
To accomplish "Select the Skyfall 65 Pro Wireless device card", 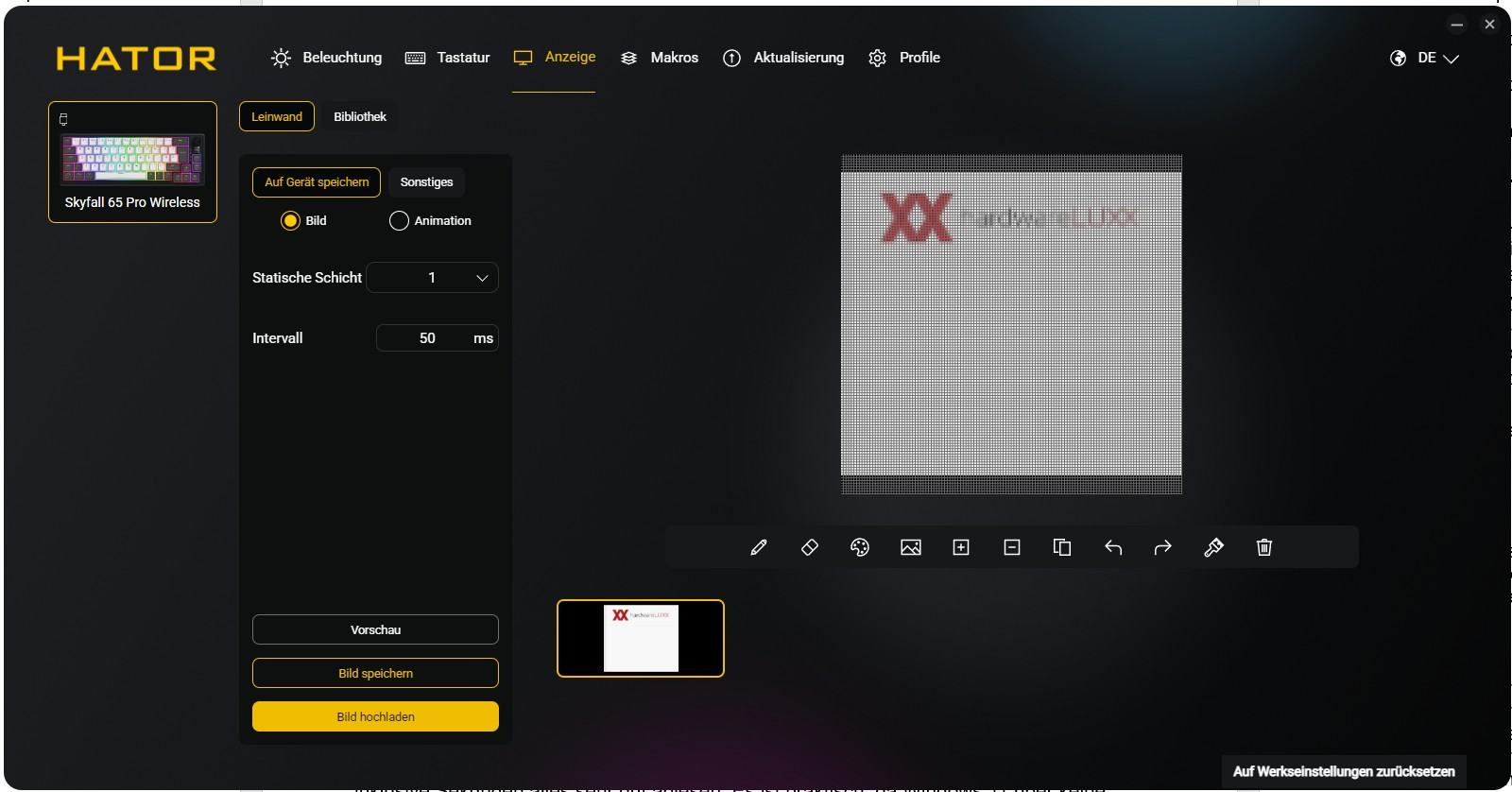I will click(x=132, y=162).
